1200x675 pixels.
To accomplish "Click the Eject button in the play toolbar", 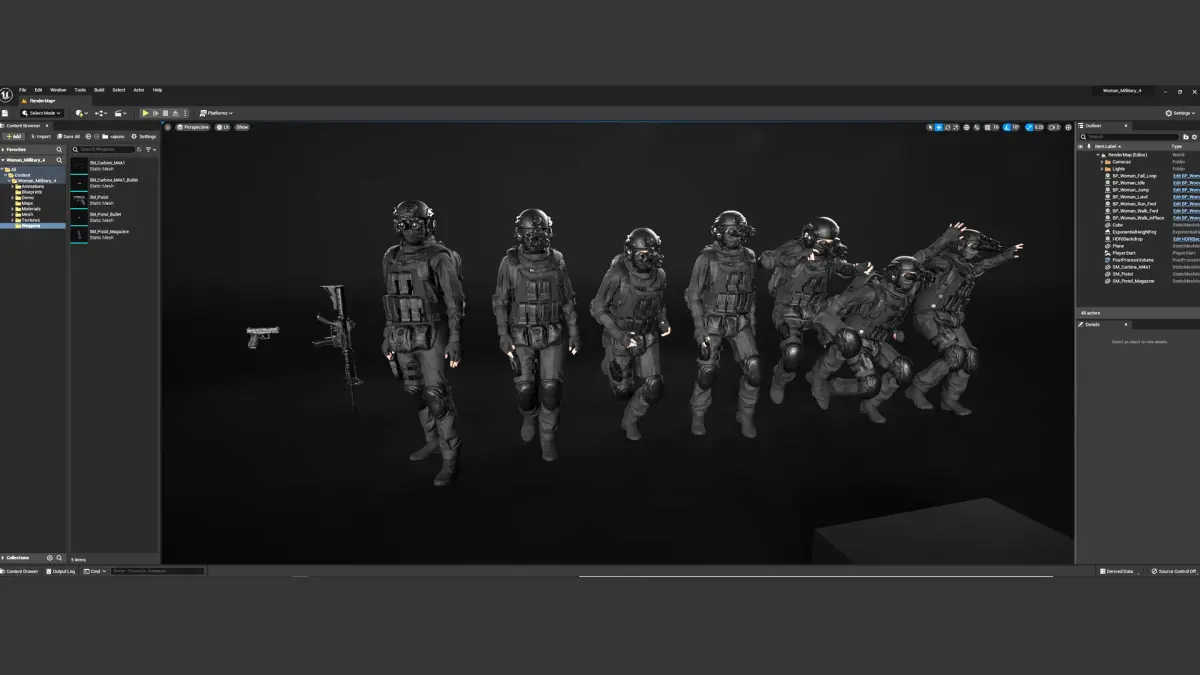I will pos(175,113).
